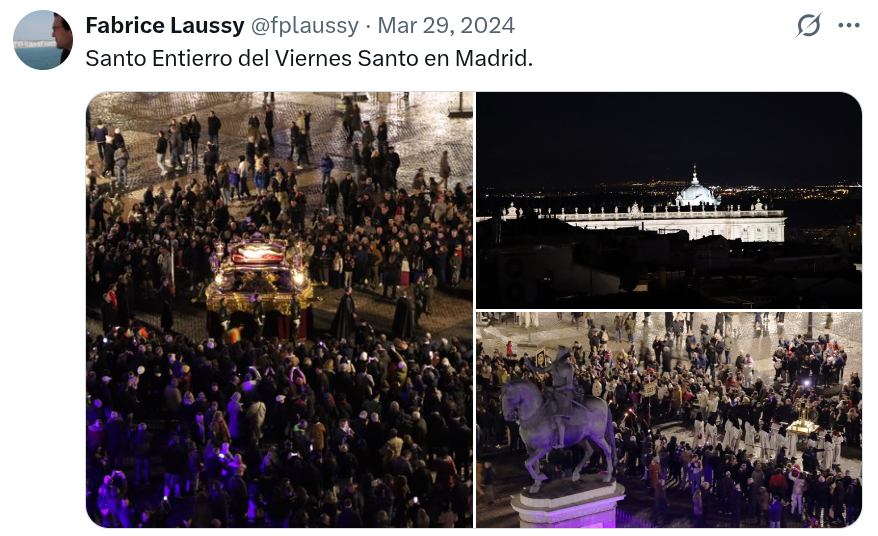This screenshot has height=536, width=878.
Task: Click the dark night sky above palace
Action: (669, 132)
